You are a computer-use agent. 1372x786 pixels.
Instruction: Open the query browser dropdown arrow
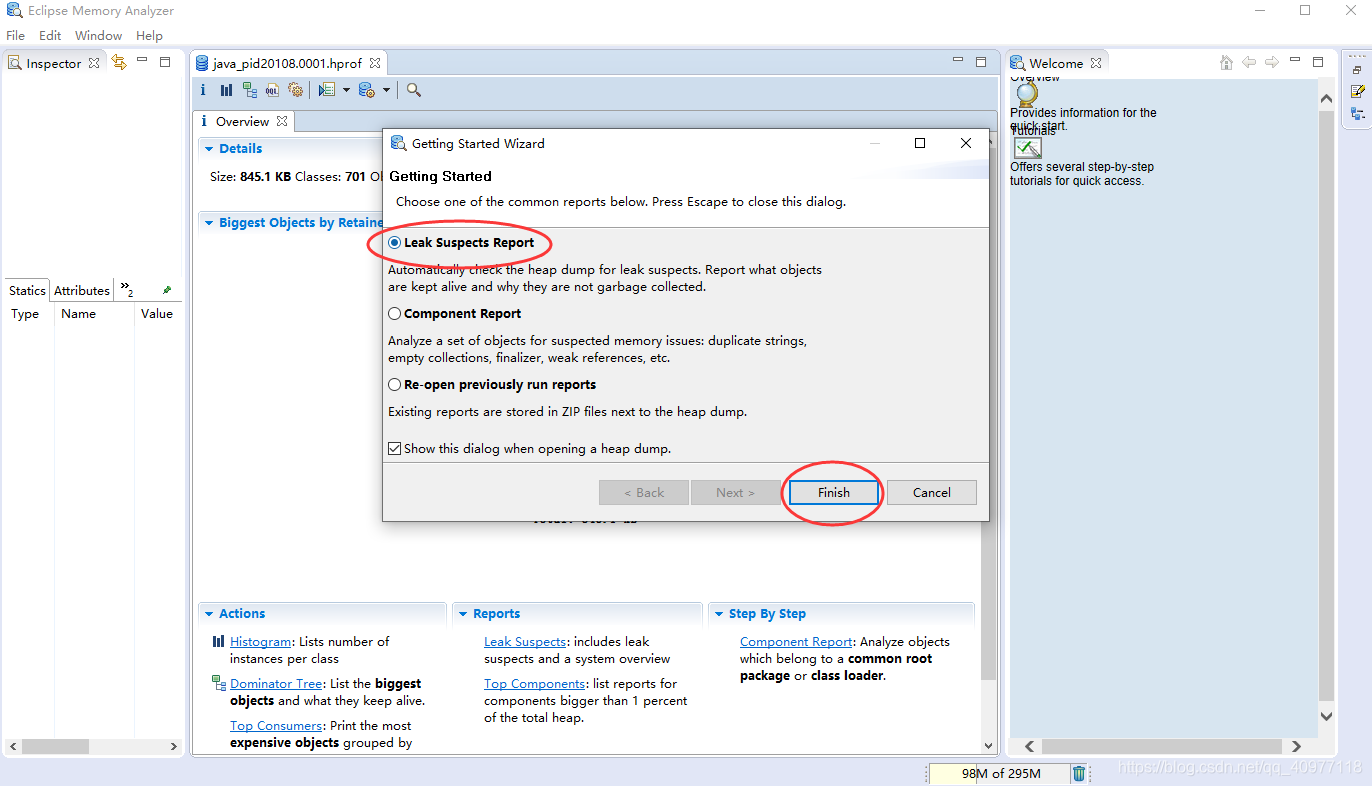coord(386,90)
